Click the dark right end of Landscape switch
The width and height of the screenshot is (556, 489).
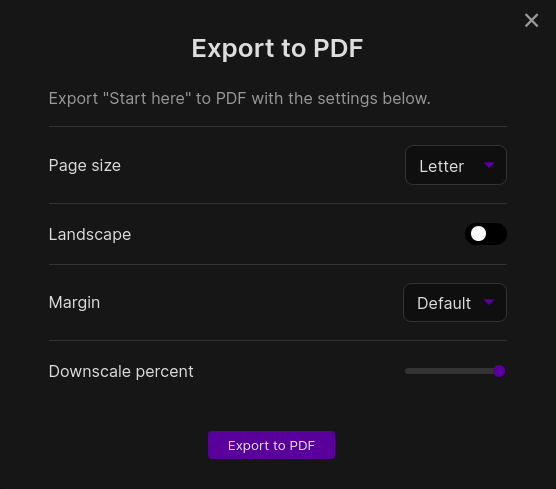(x=497, y=234)
